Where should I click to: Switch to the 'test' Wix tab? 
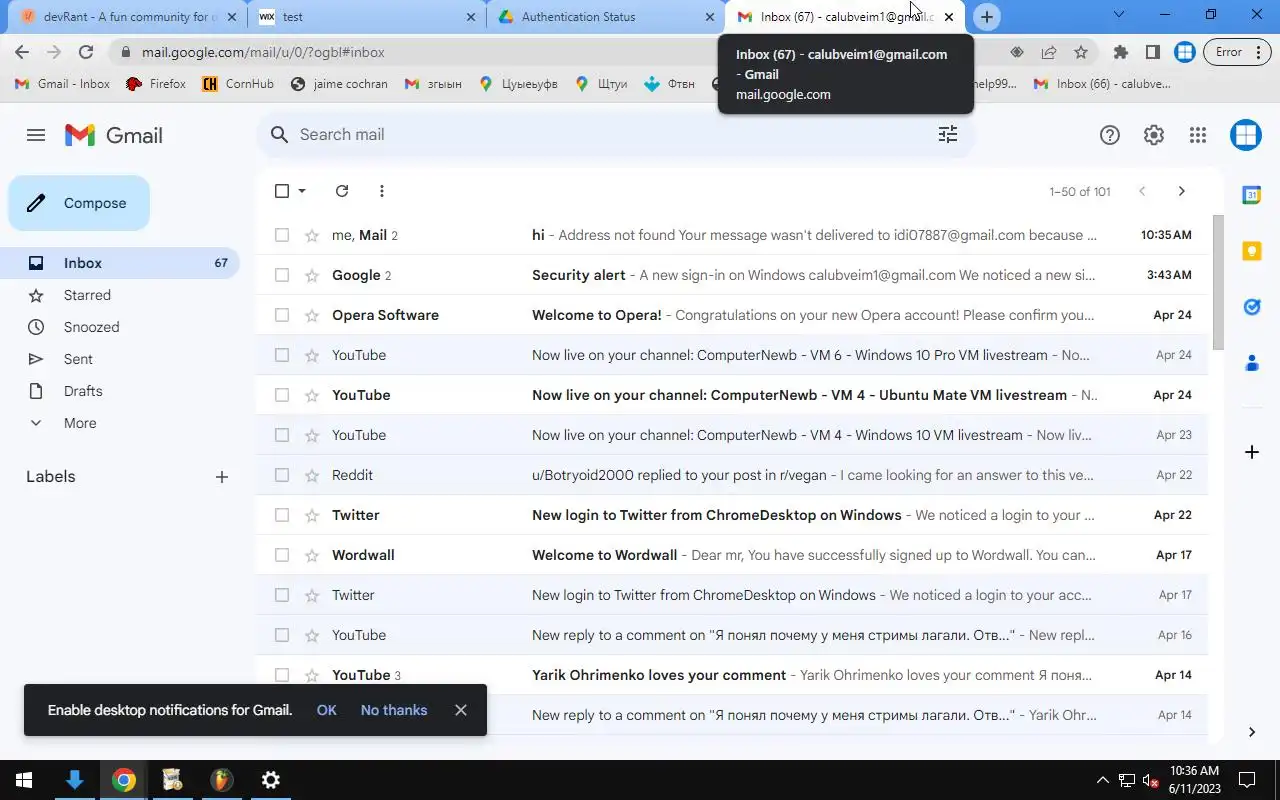pyautogui.click(x=367, y=17)
